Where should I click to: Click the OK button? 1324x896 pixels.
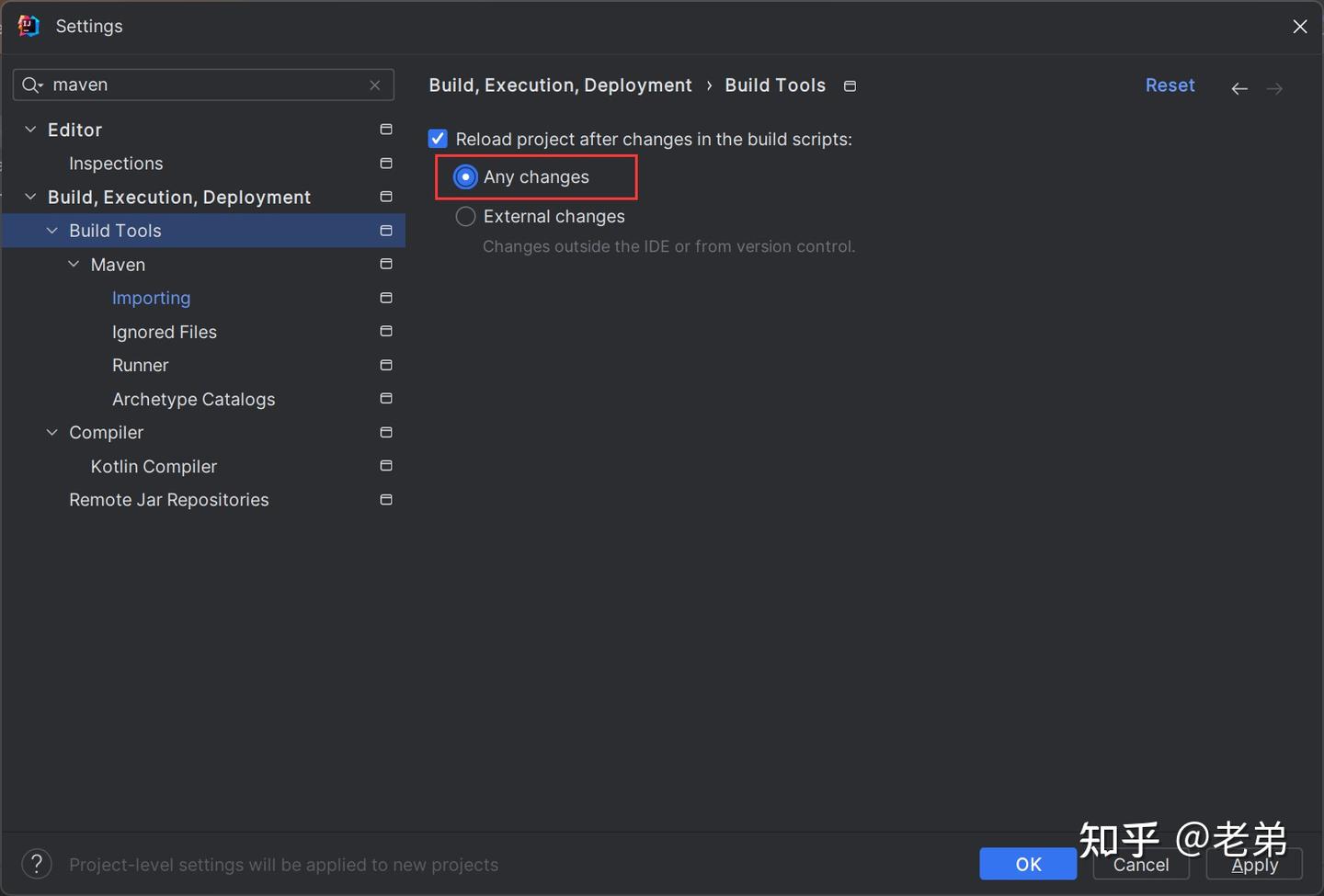[x=1028, y=864]
